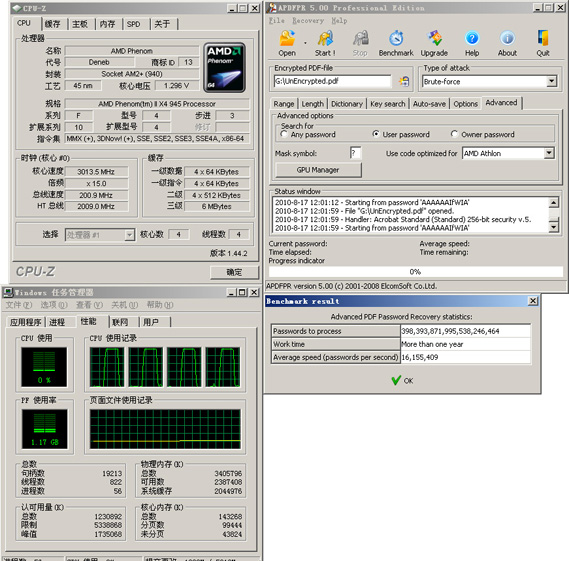The height and width of the screenshot is (561, 569).
Task: Expand the Use code optimized for dropdown
Action: (549, 153)
